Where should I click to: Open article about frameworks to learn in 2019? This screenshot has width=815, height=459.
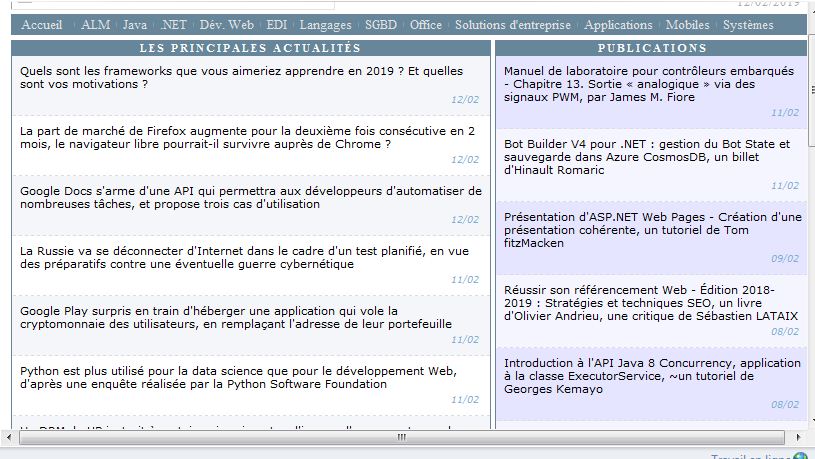(x=242, y=77)
